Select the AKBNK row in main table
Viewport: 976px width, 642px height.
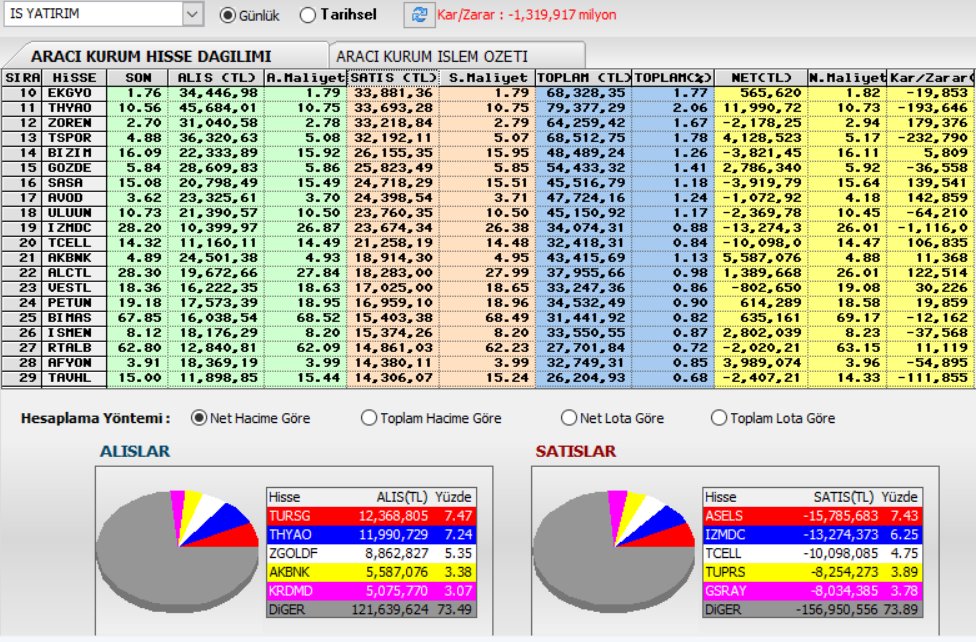click(488, 258)
